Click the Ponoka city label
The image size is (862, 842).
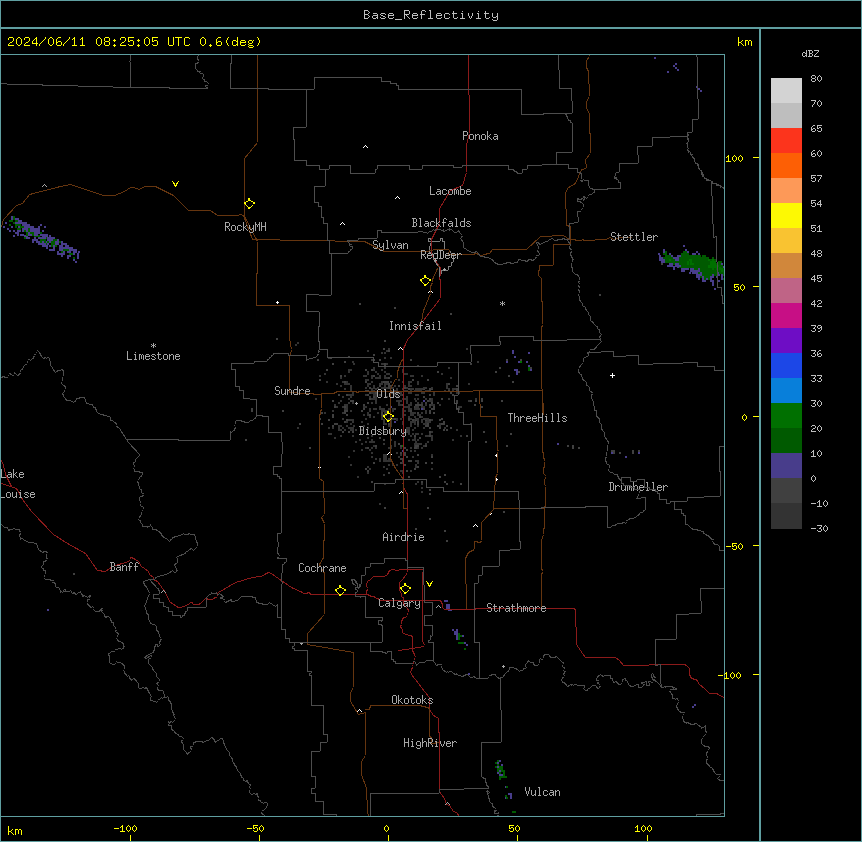coord(480,136)
